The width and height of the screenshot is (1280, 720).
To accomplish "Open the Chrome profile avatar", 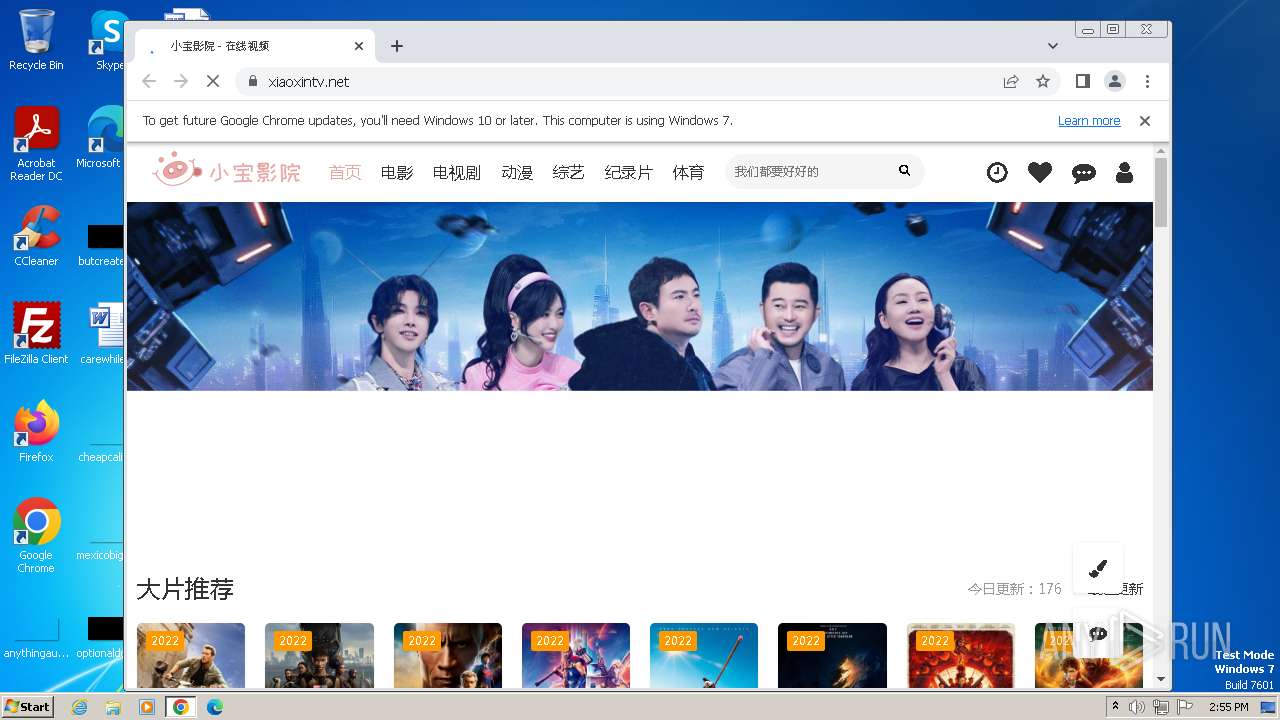I will coord(1114,81).
